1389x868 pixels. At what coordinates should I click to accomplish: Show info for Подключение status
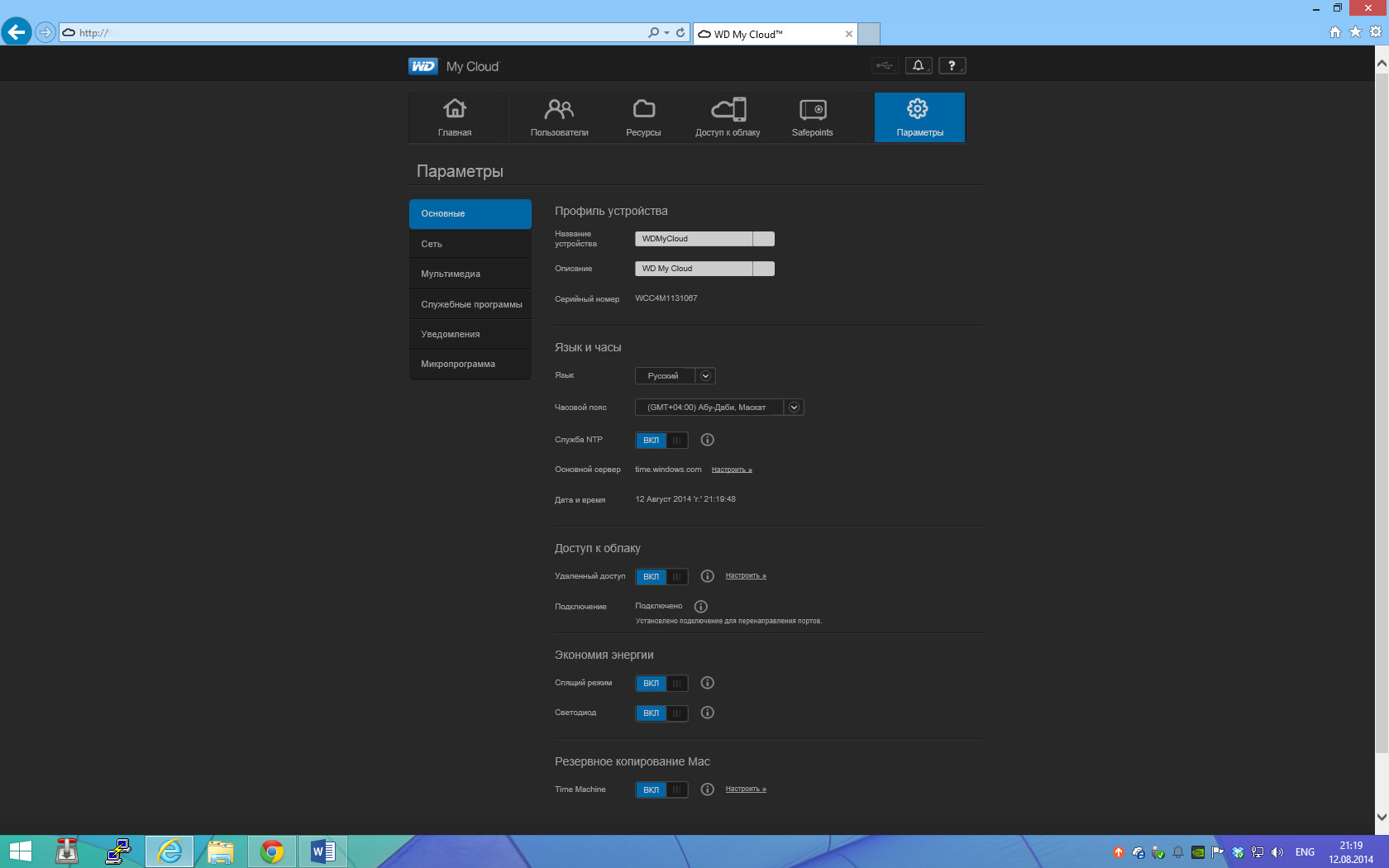click(x=701, y=606)
